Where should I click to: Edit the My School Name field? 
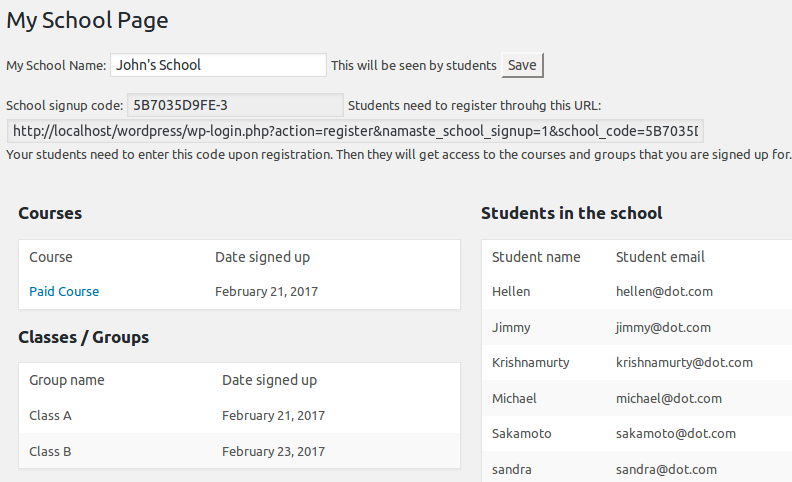click(x=218, y=65)
